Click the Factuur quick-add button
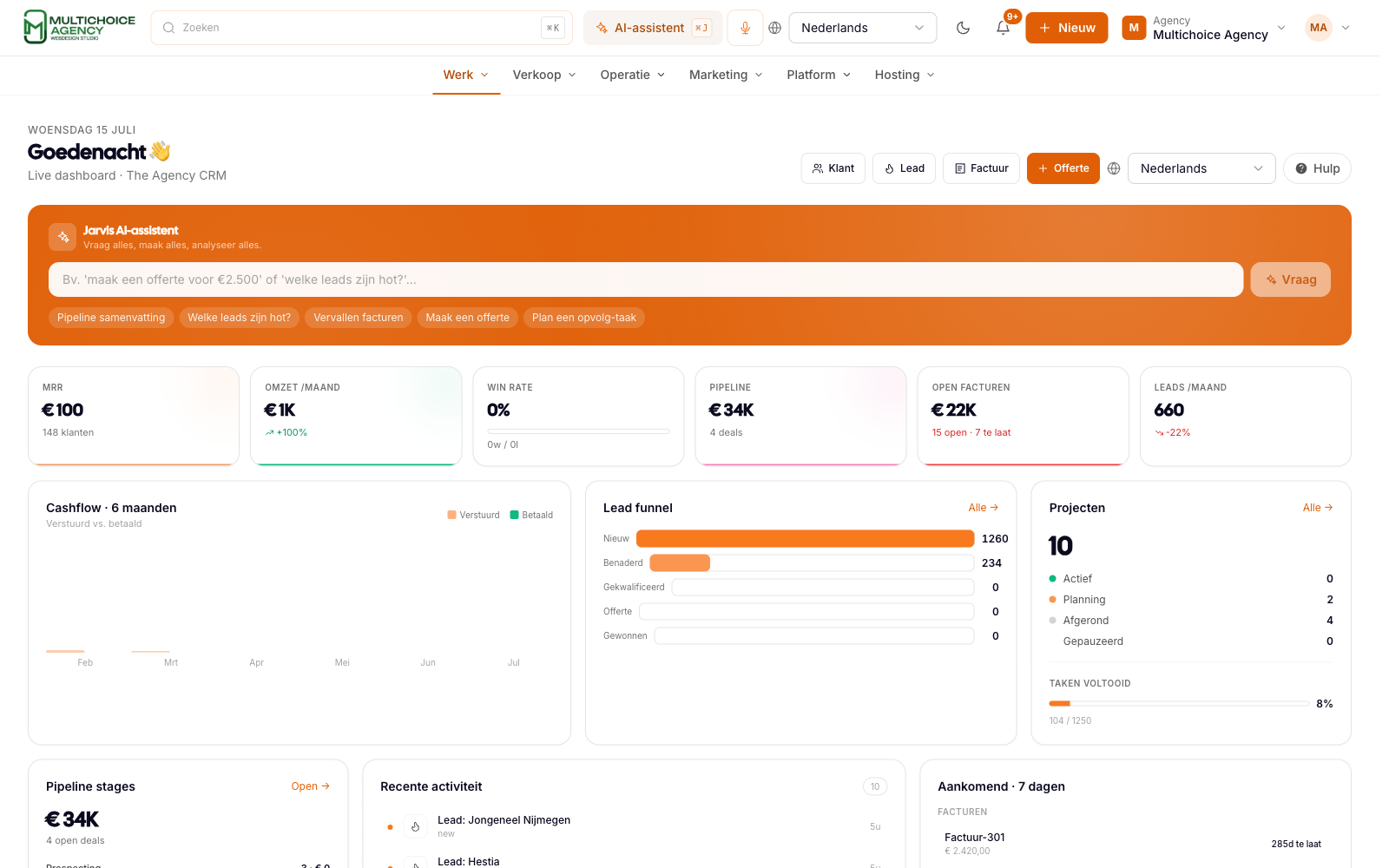This screenshot has height=868, width=1389. tap(981, 168)
